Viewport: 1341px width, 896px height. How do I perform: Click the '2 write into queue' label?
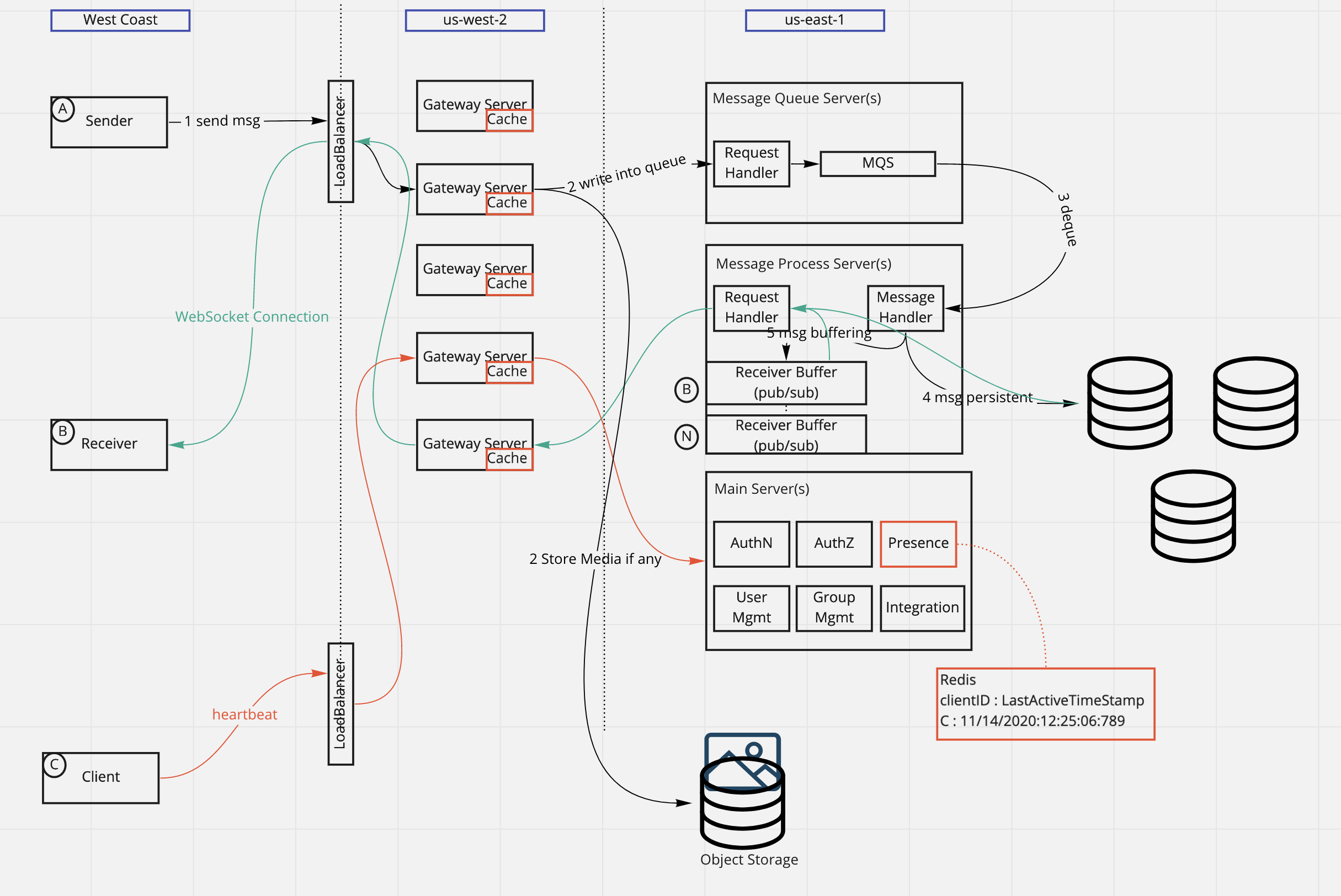[626, 173]
